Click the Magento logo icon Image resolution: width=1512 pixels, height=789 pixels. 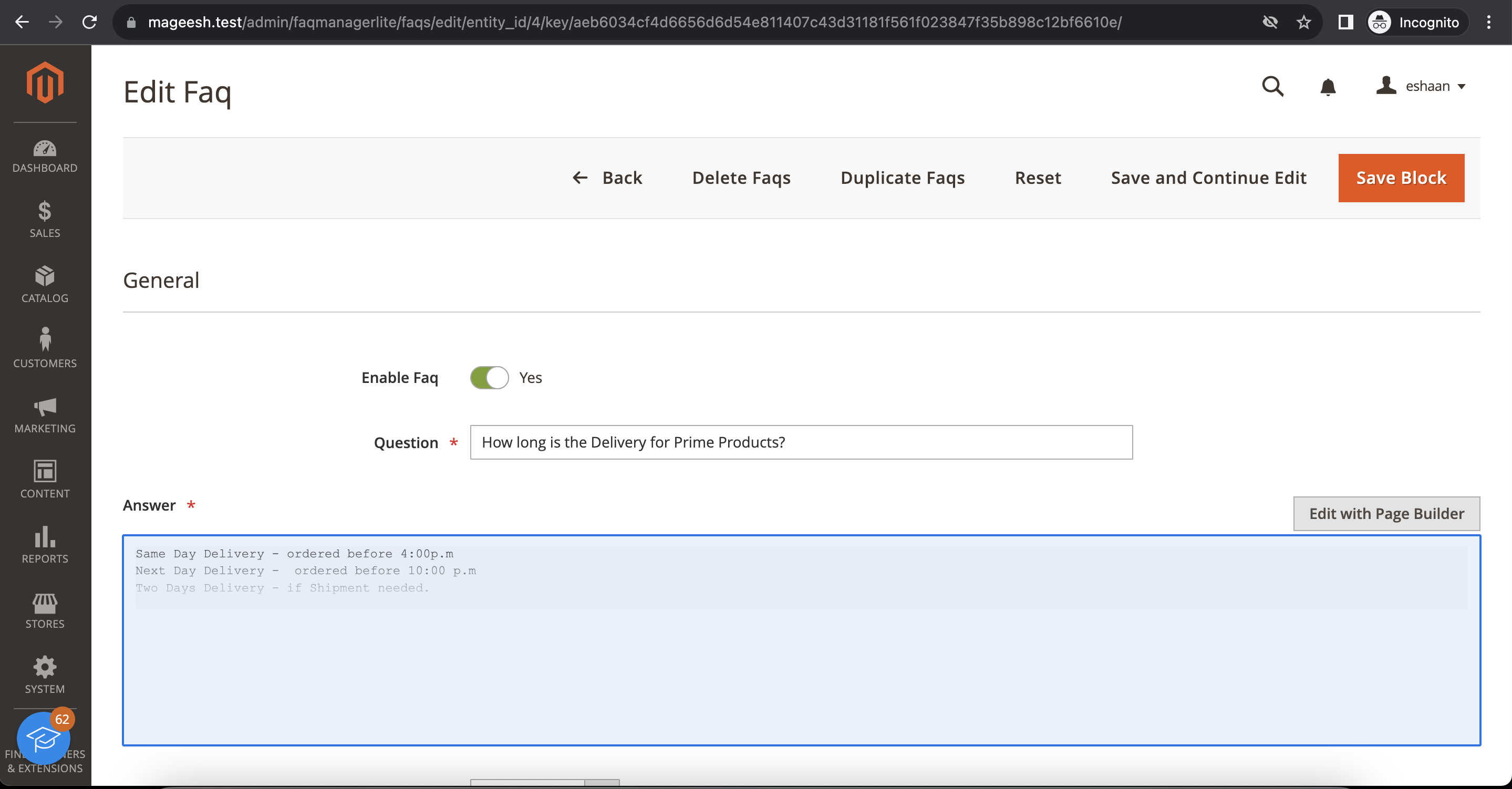[45, 82]
